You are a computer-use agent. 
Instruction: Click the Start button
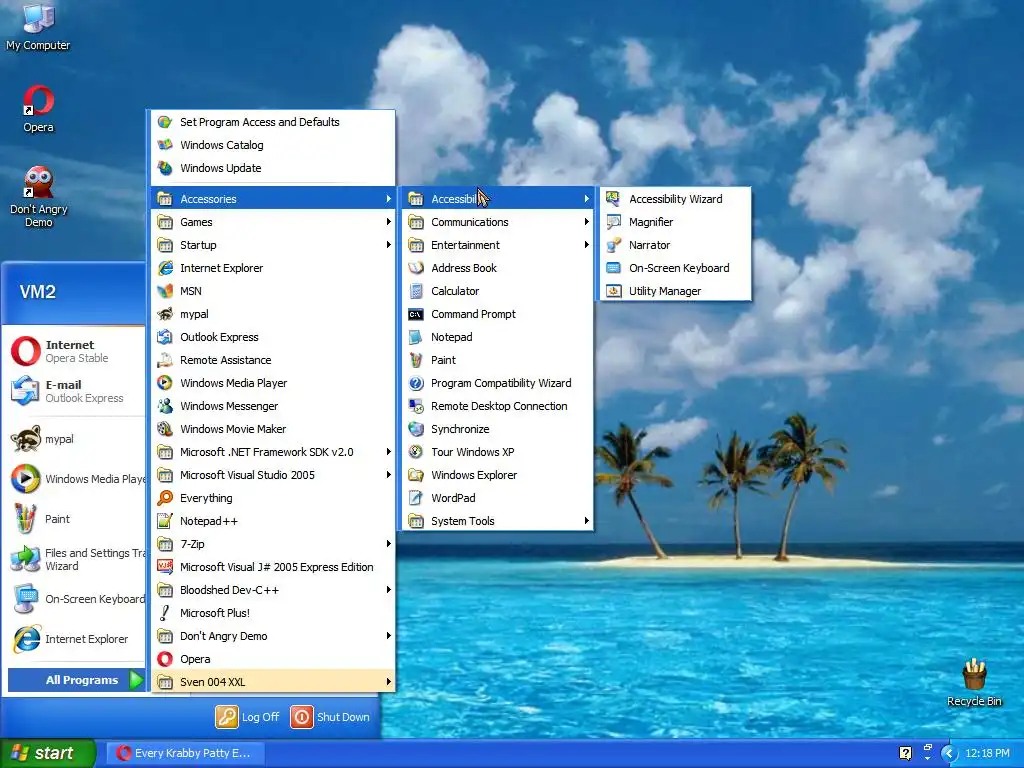(48, 753)
